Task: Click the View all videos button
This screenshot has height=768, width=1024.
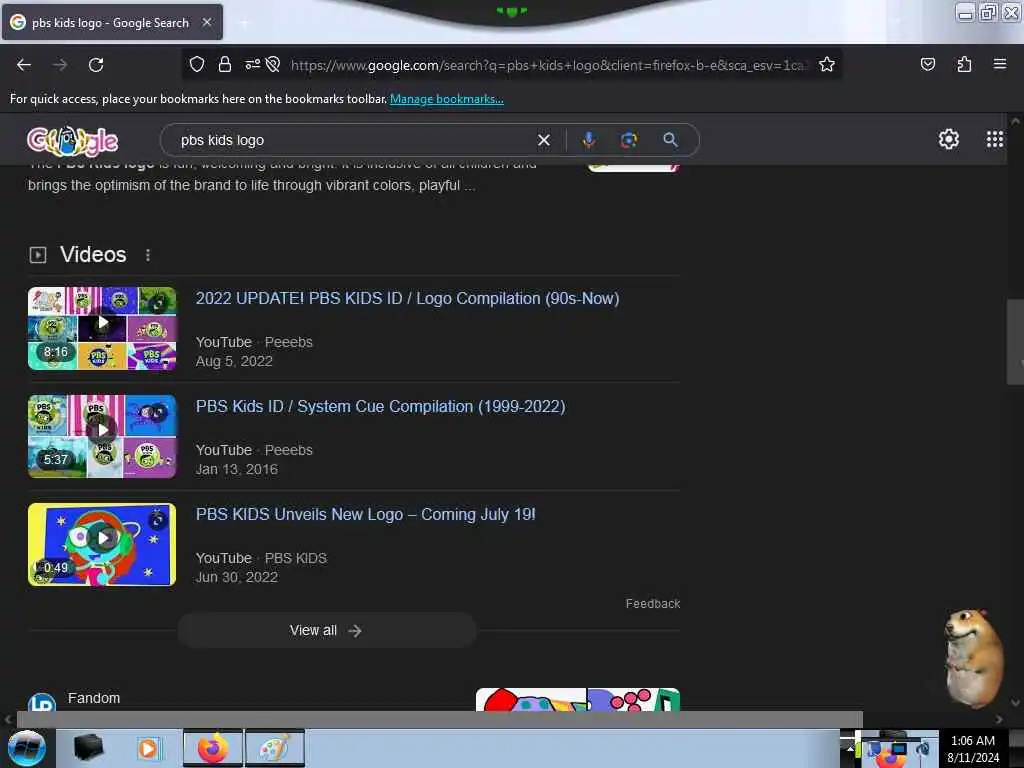Action: tap(327, 630)
